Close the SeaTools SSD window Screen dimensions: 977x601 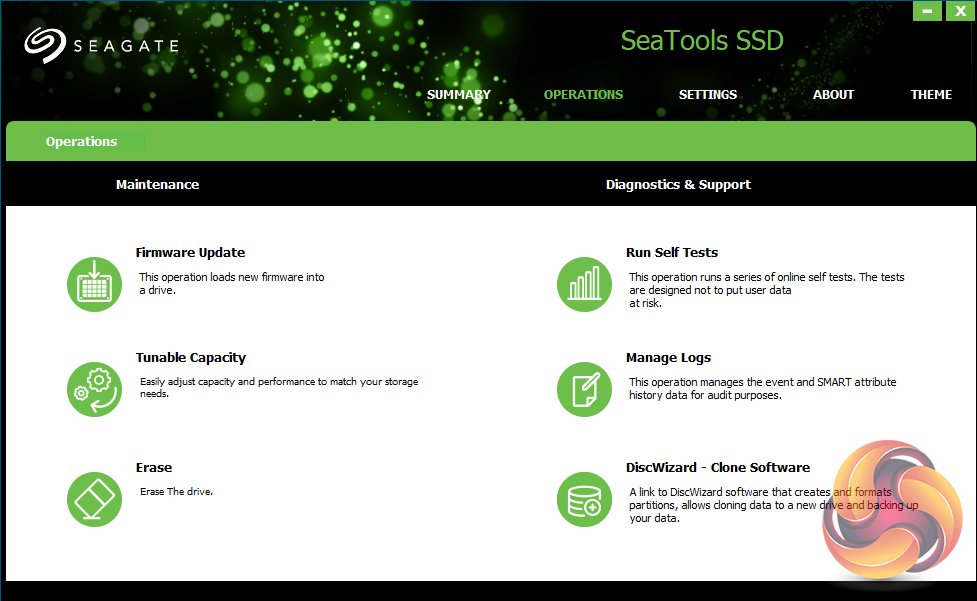(960, 11)
